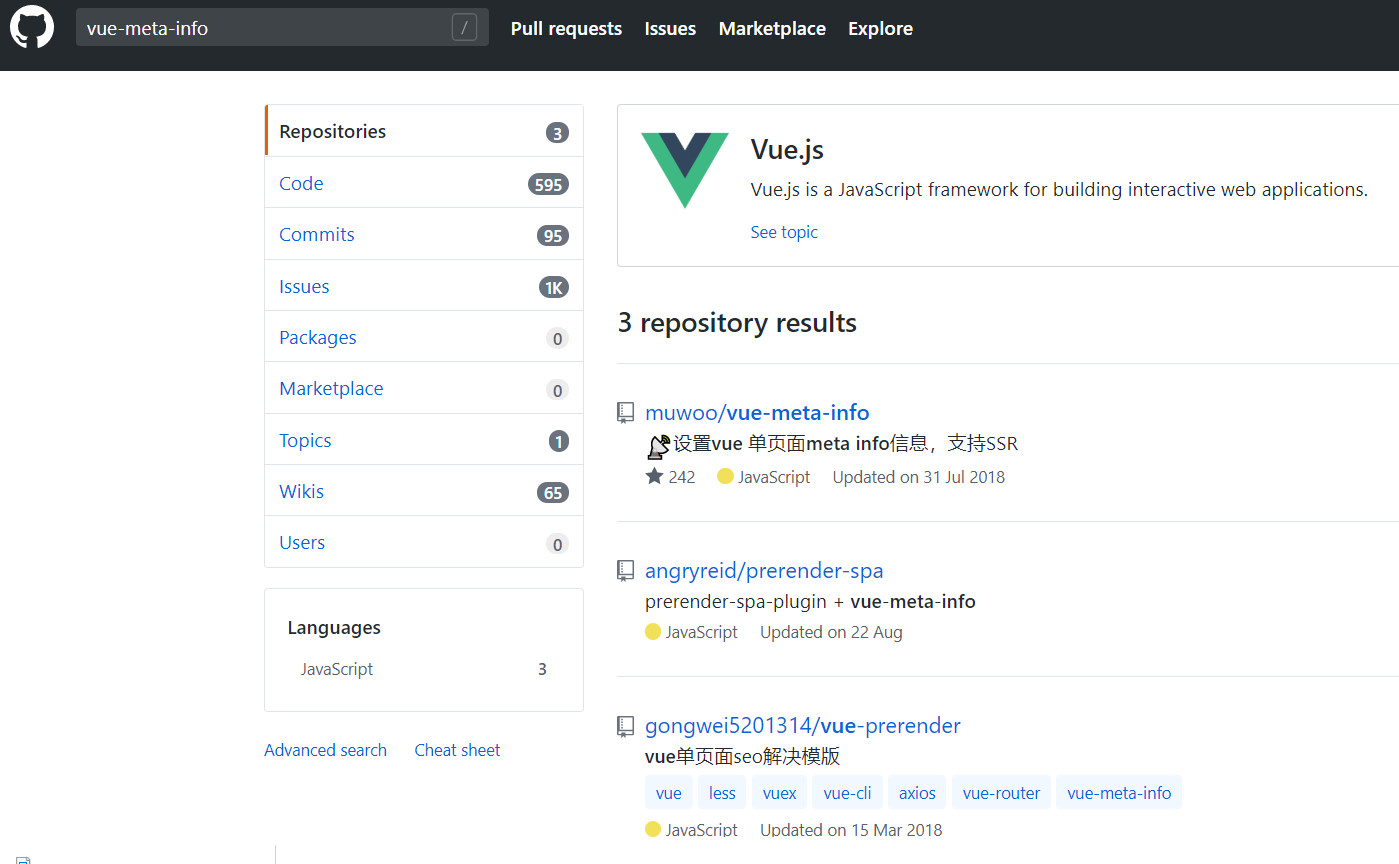
Task: Click the vuex topic tag
Action: click(779, 793)
